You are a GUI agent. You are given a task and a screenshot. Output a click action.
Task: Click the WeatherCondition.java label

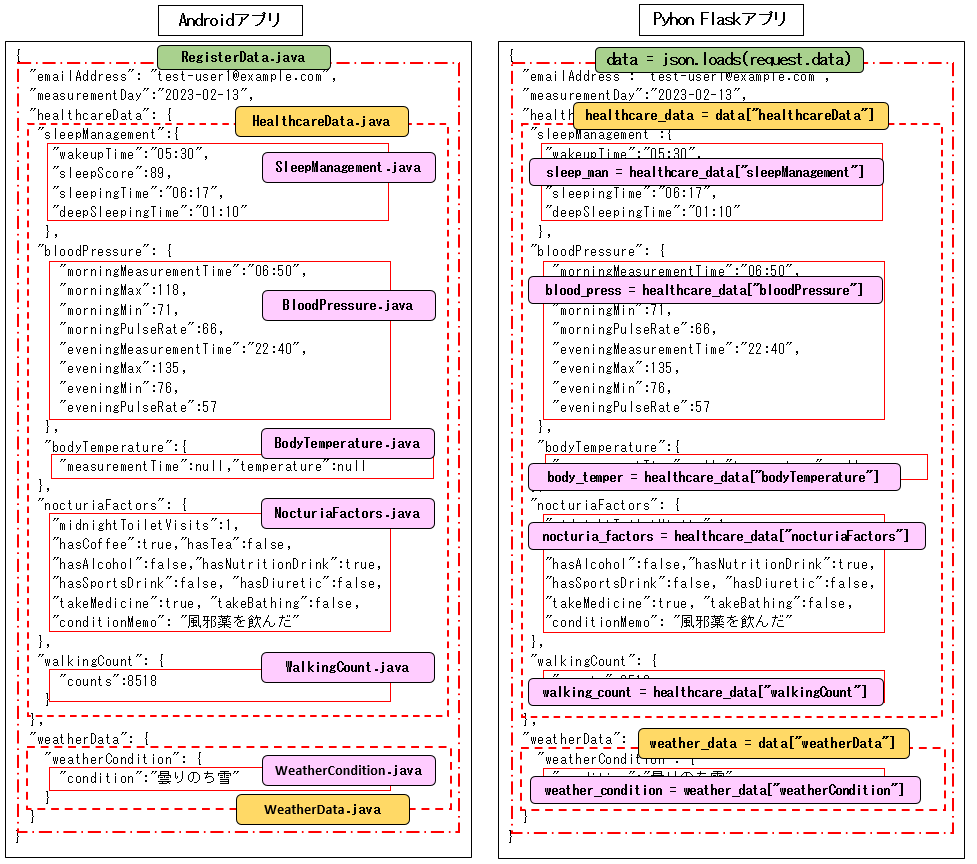point(348,771)
